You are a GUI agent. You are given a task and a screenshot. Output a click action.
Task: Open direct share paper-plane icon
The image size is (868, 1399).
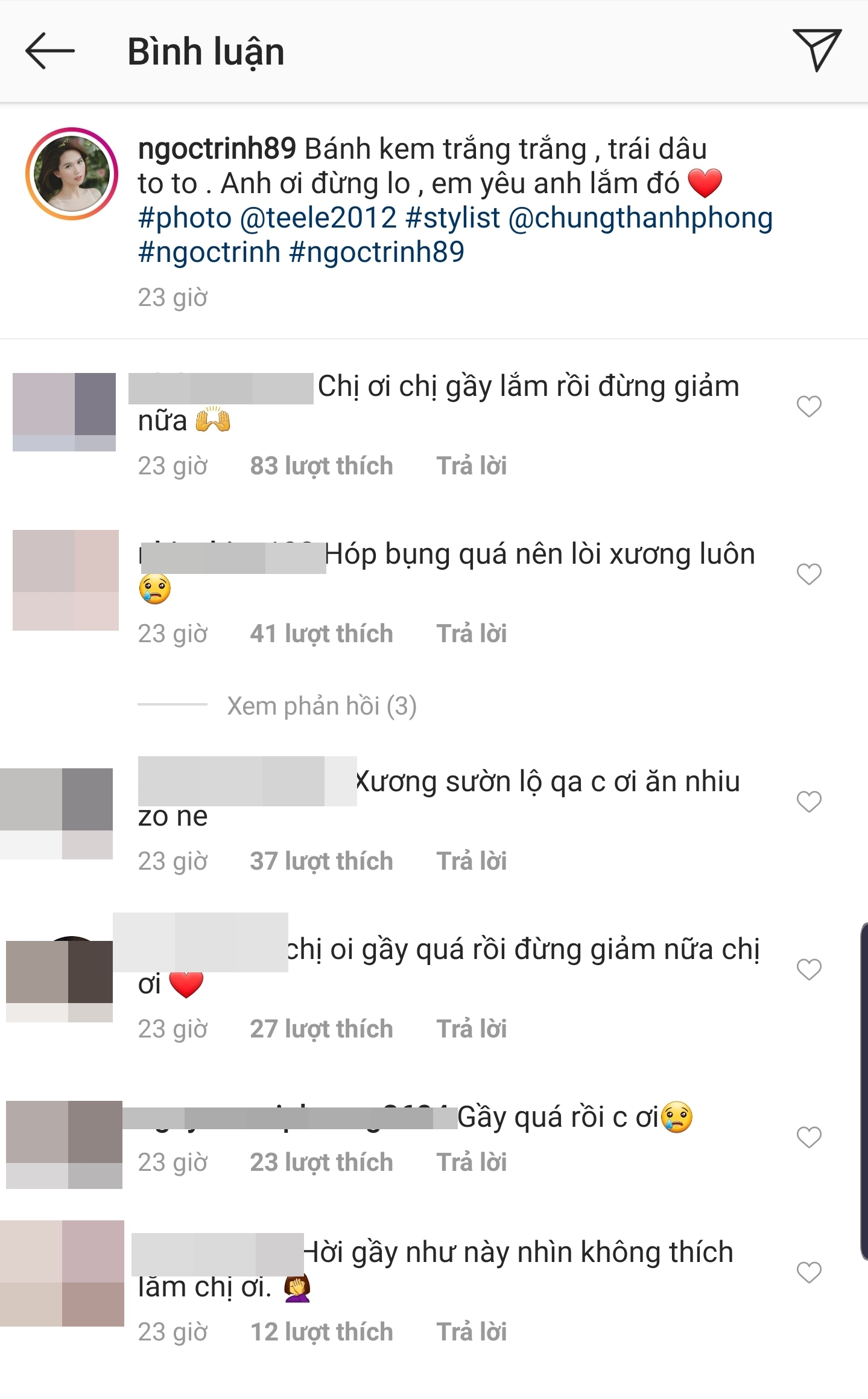click(x=817, y=49)
